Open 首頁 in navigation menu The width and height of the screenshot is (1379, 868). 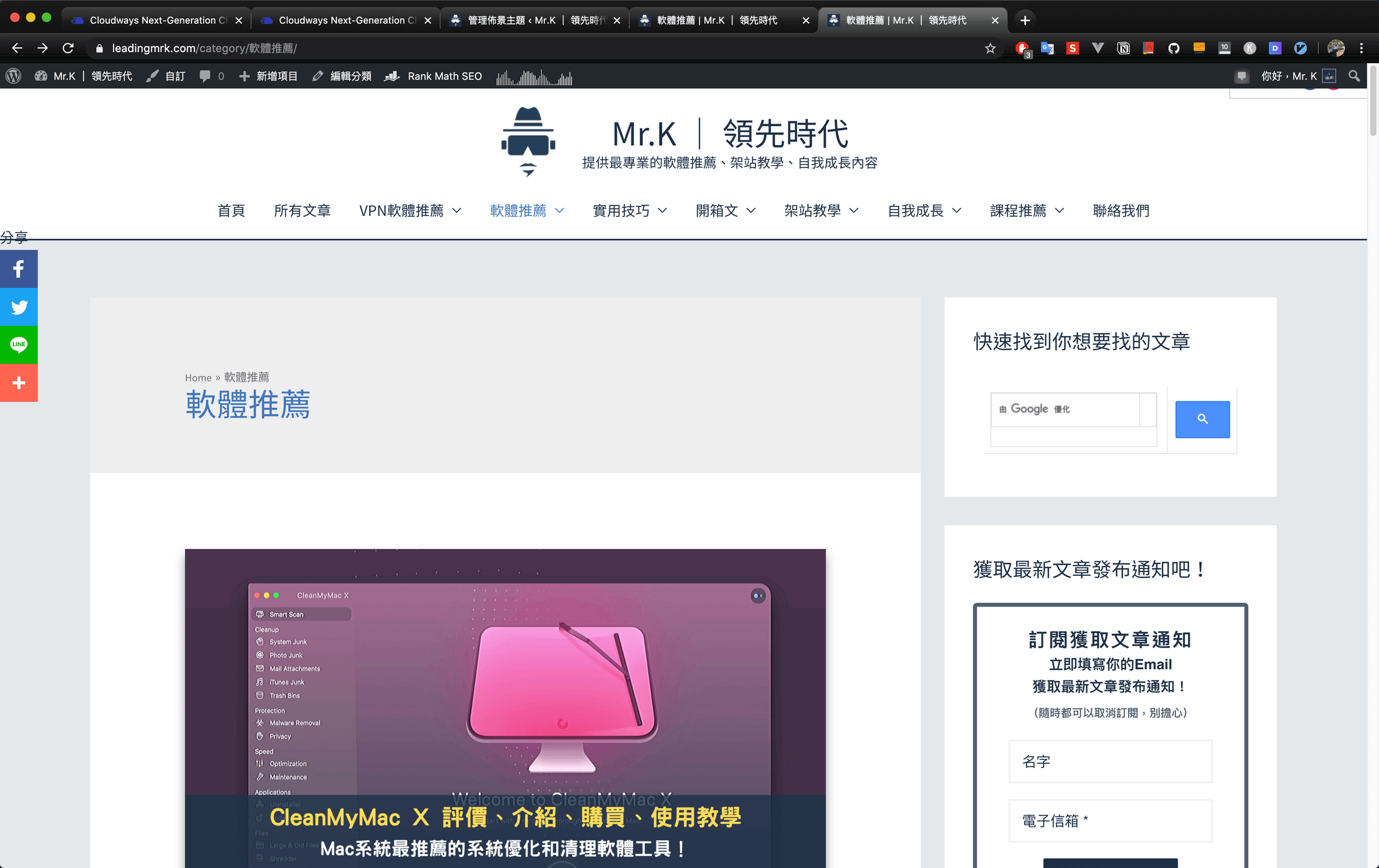point(232,211)
